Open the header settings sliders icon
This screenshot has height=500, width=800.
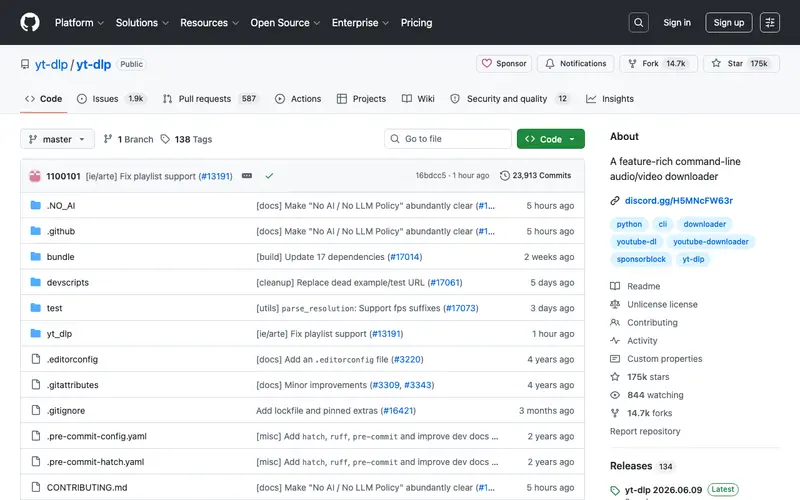coord(769,22)
